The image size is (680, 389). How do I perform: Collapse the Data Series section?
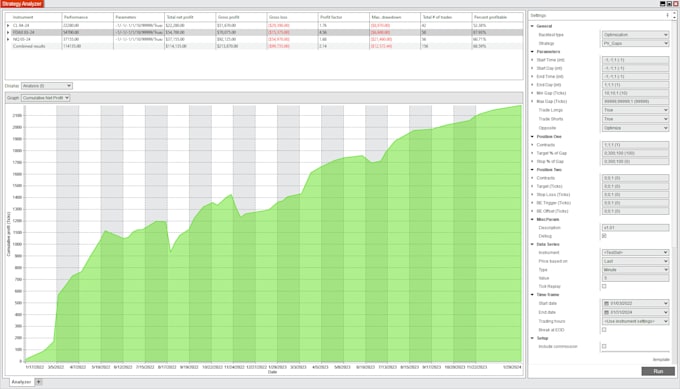click(x=532, y=244)
